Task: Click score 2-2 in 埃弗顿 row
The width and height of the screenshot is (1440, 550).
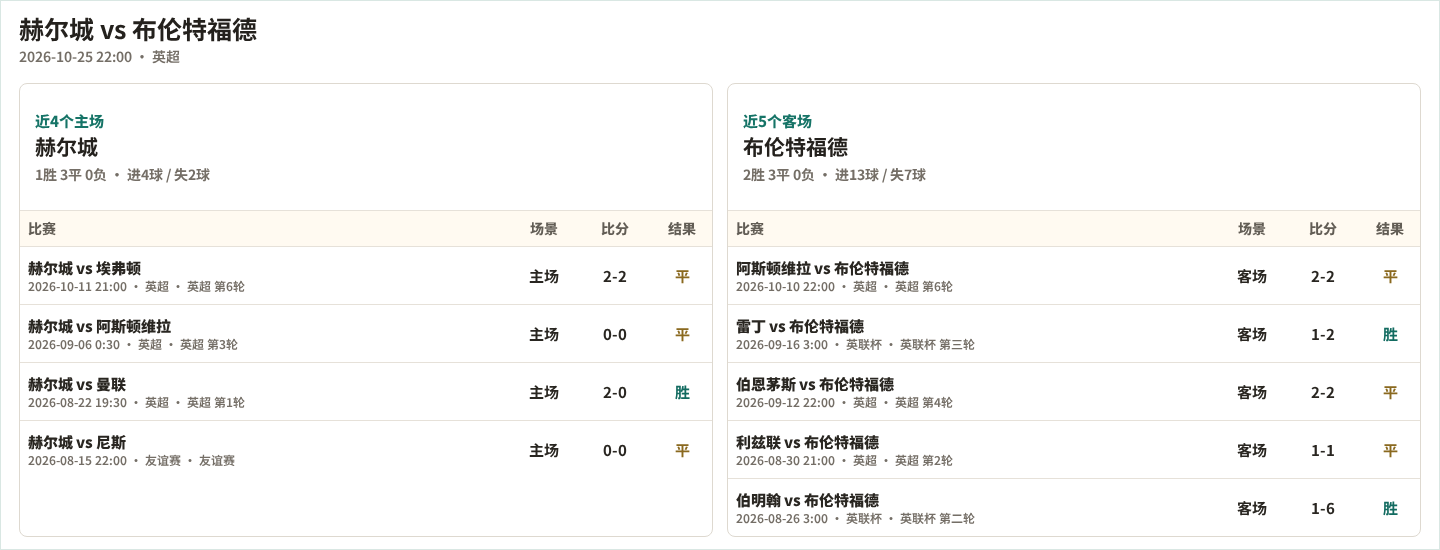Action: (615, 276)
